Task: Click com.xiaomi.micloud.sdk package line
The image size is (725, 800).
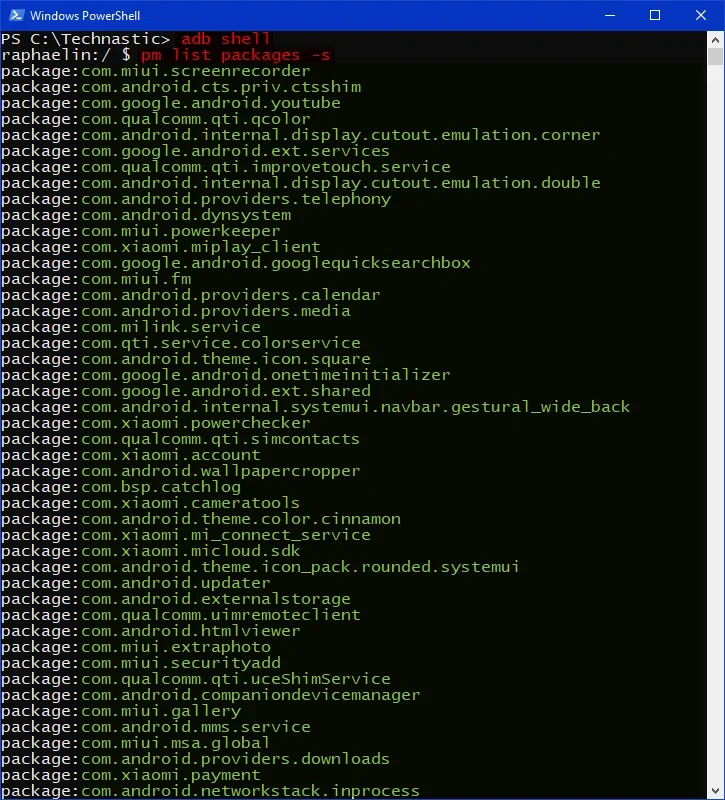Action: [151, 551]
